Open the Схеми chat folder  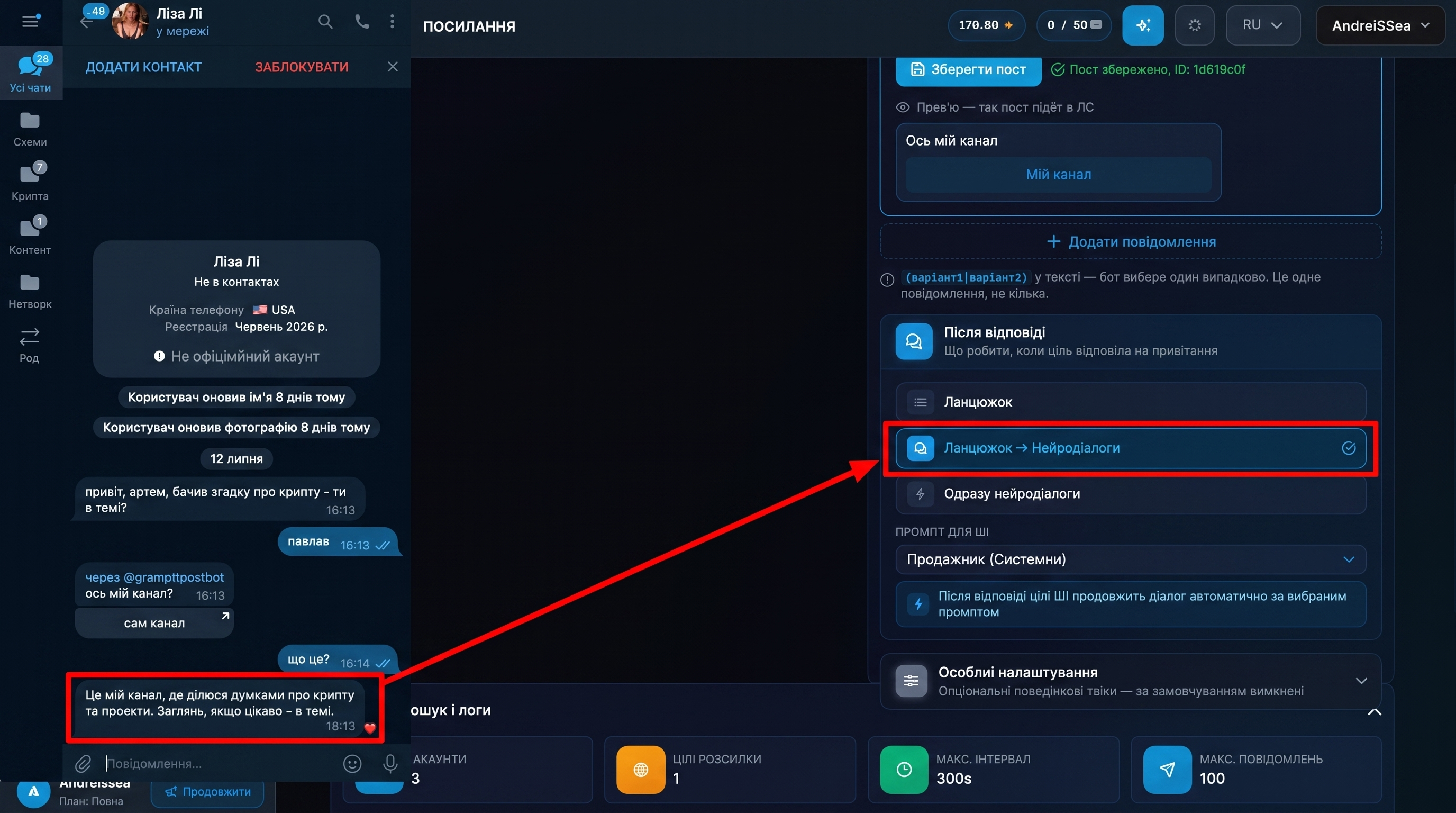[x=30, y=129]
